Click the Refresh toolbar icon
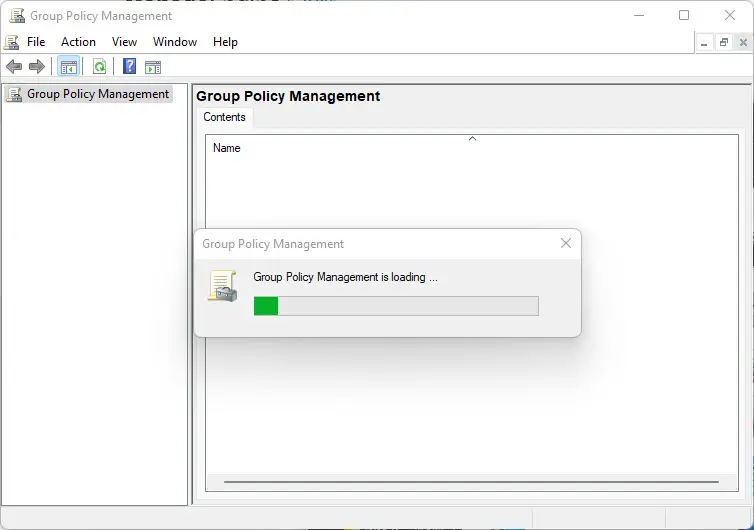Image resolution: width=754 pixels, height=530 pixels. [x=100, y=67]
